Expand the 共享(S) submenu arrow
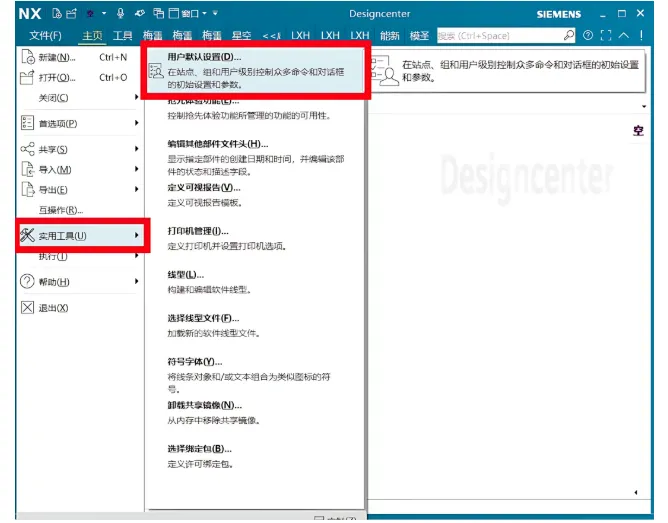 coord(136,149)
